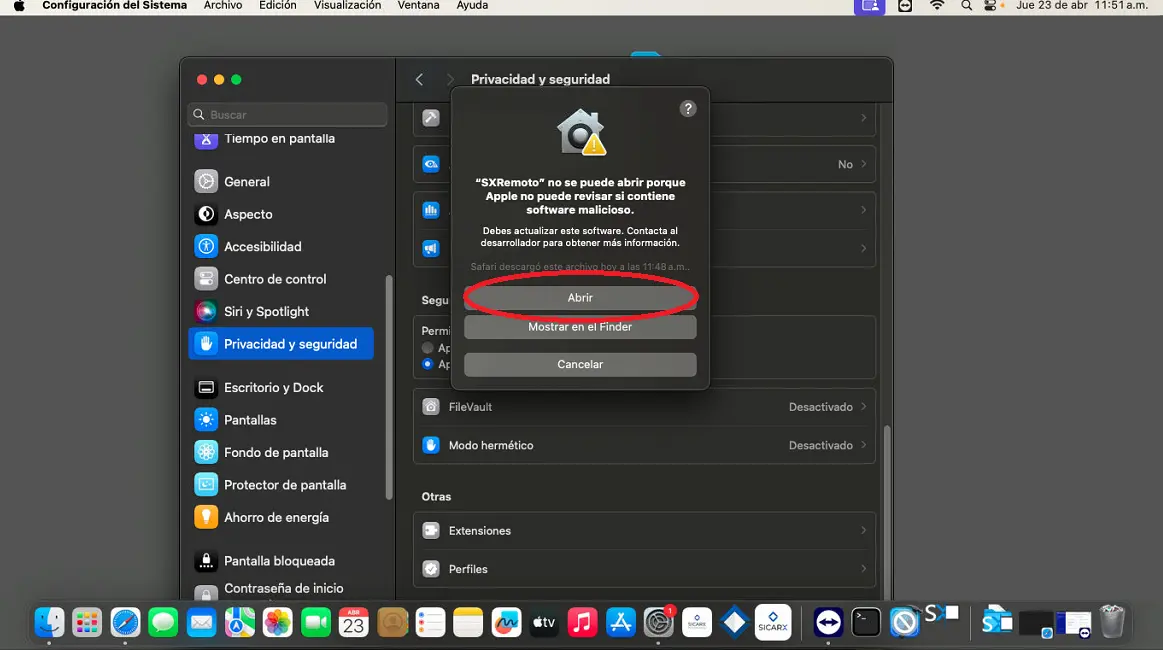
Task: Open Apple TV from the Dock
Action: [x=544, y=623]
